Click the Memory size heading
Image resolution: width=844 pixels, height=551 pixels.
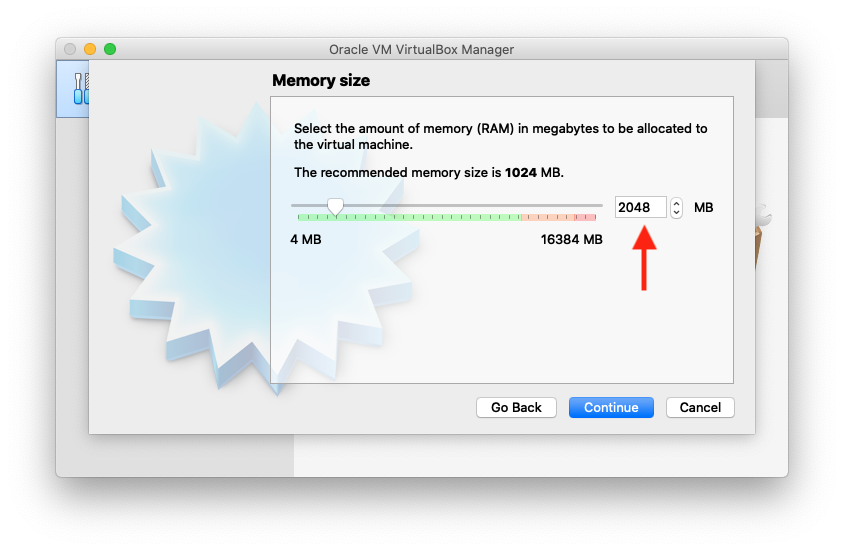coord(321,80)
